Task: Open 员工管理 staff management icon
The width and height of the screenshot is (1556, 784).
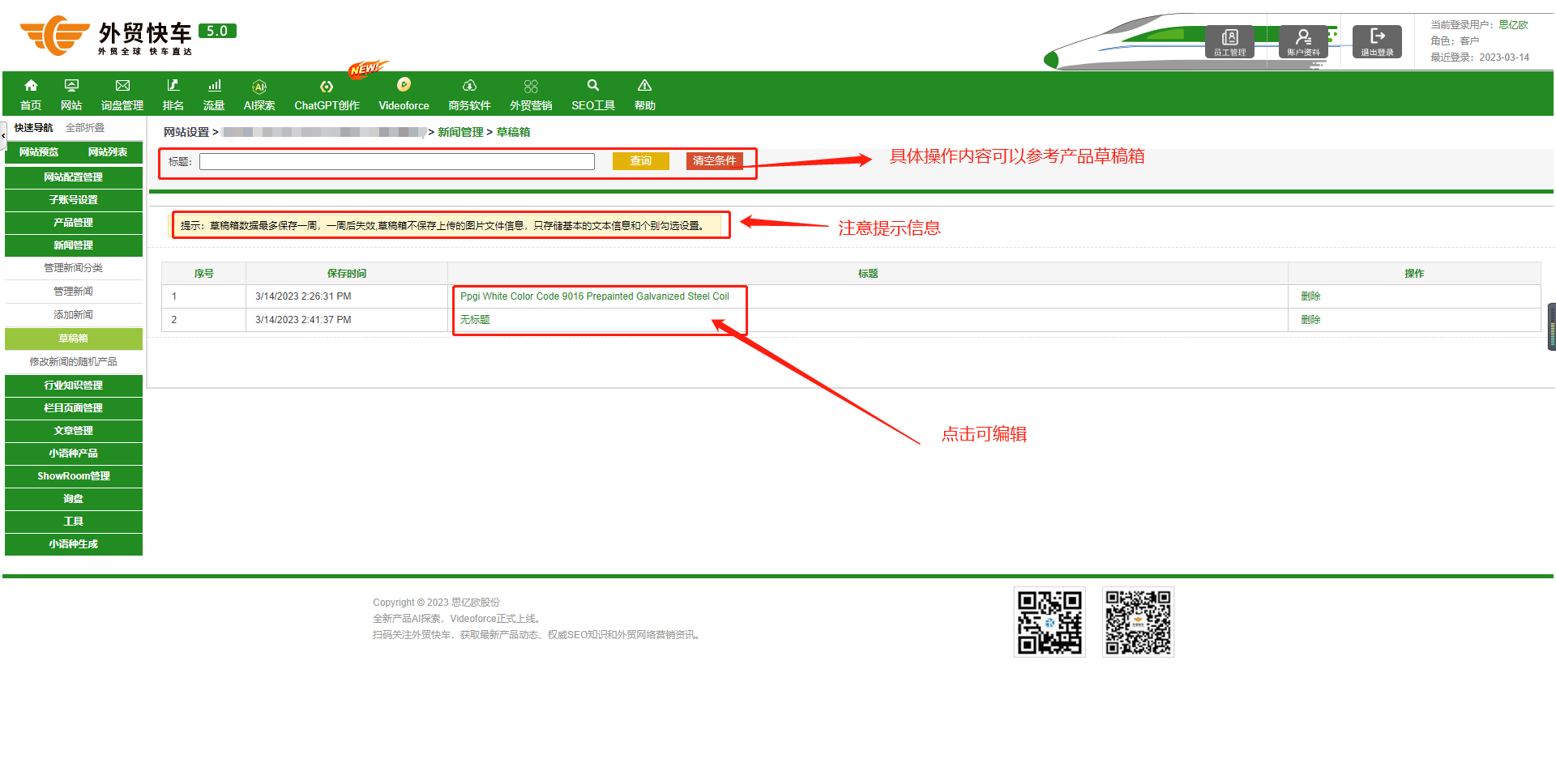Action: tap(1229, 41)
